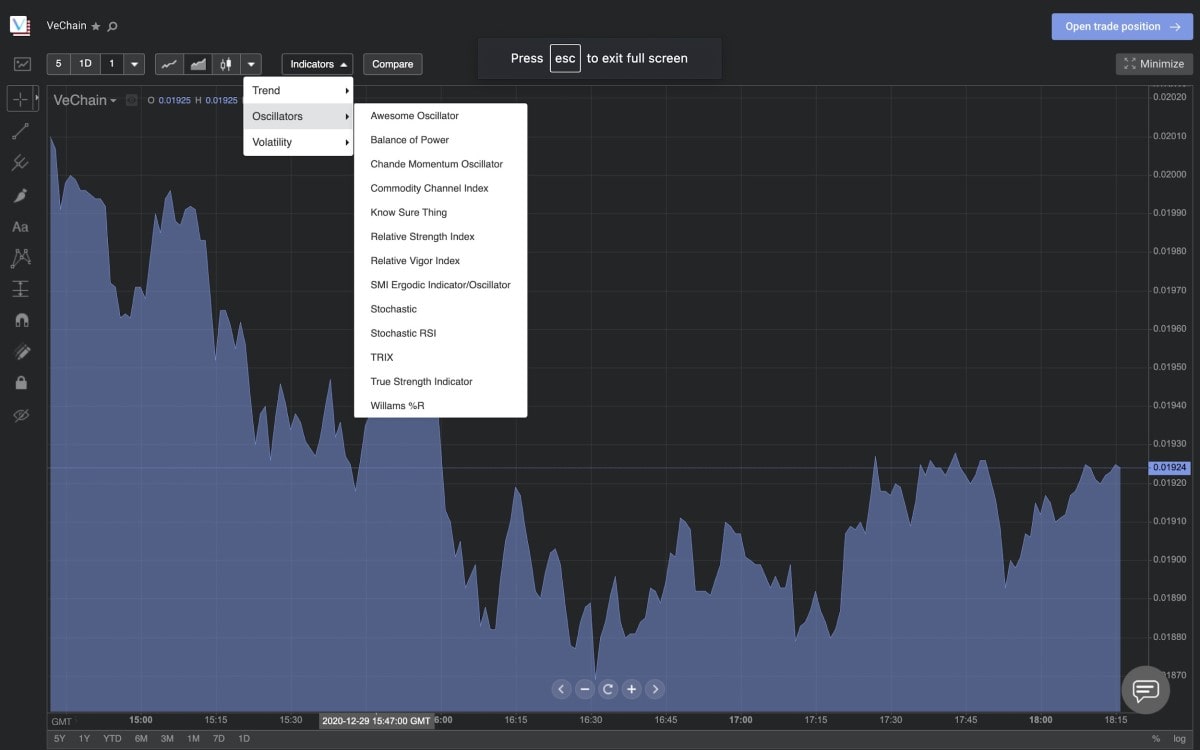The image size is (1200, 750).
Task: Open the live chat bubble
Action: point(1145,690)
